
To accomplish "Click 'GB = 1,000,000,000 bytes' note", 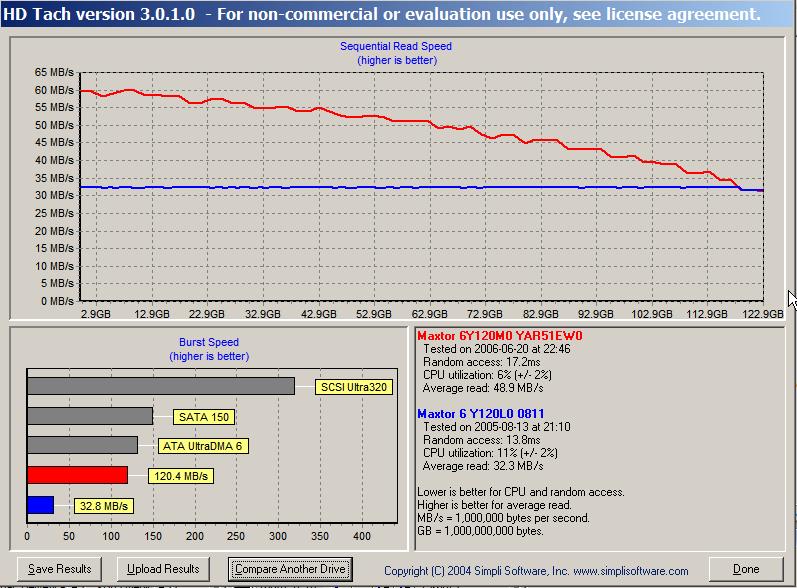I will (x=480, y=531).
